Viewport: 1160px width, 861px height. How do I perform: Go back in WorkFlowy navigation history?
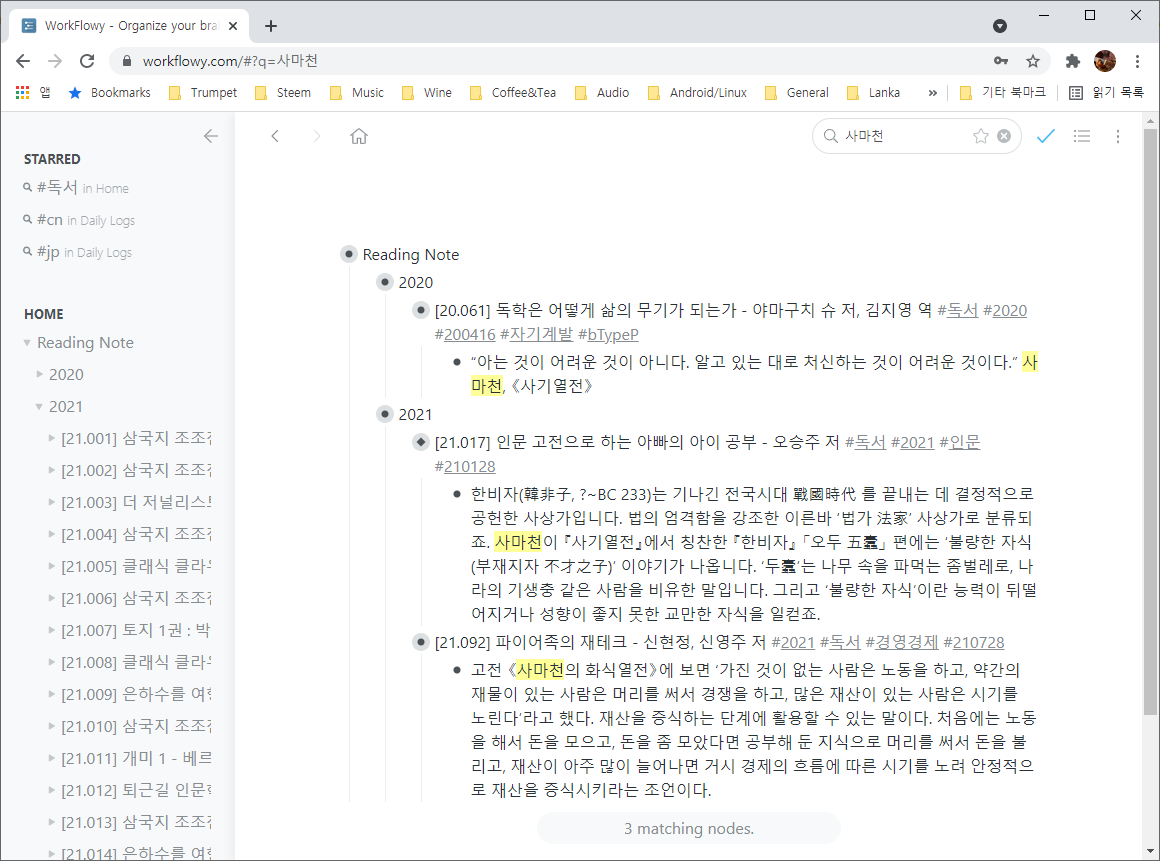pos(275,136)
